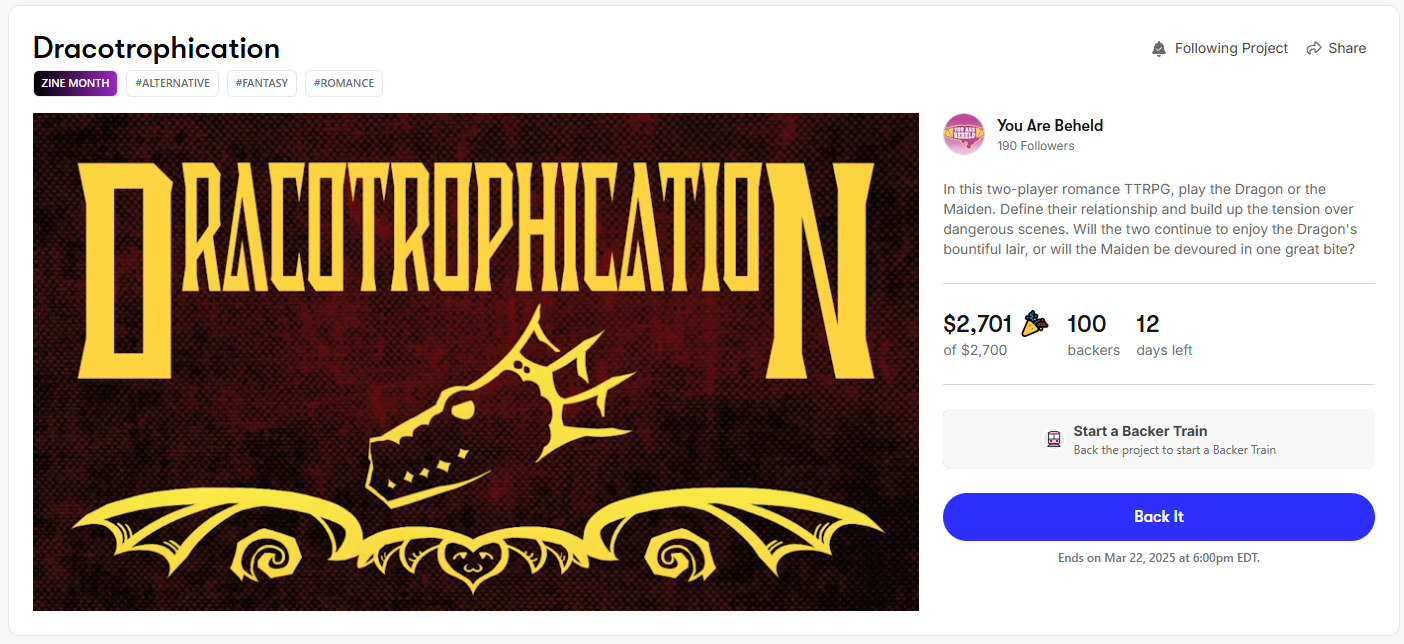
Task: Click the party popper icon beside the funding amount
Action: pos(1034,323)
